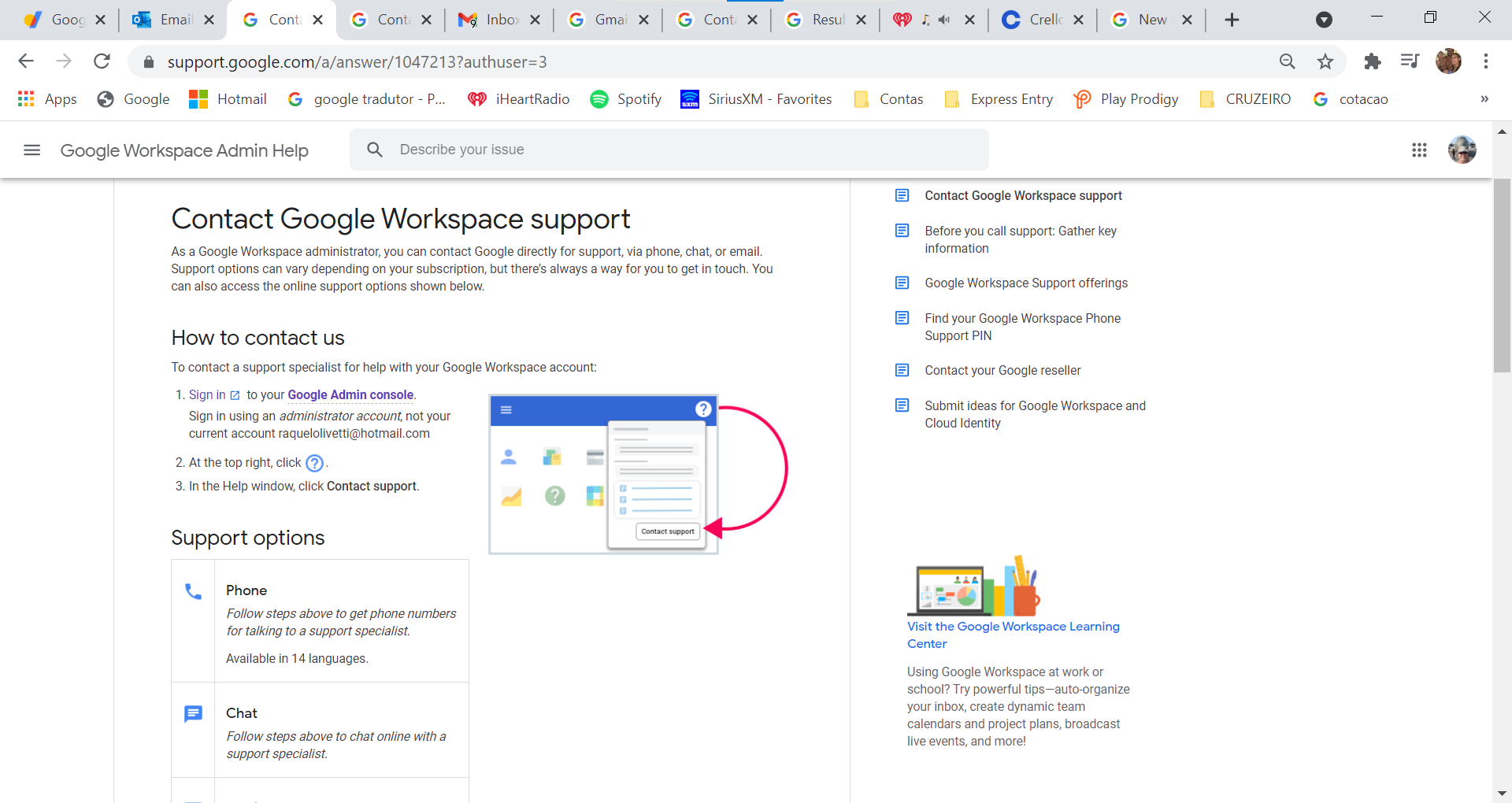Click the Sign in link
The width and height of the screenshot is (1512, 803).
207,395
